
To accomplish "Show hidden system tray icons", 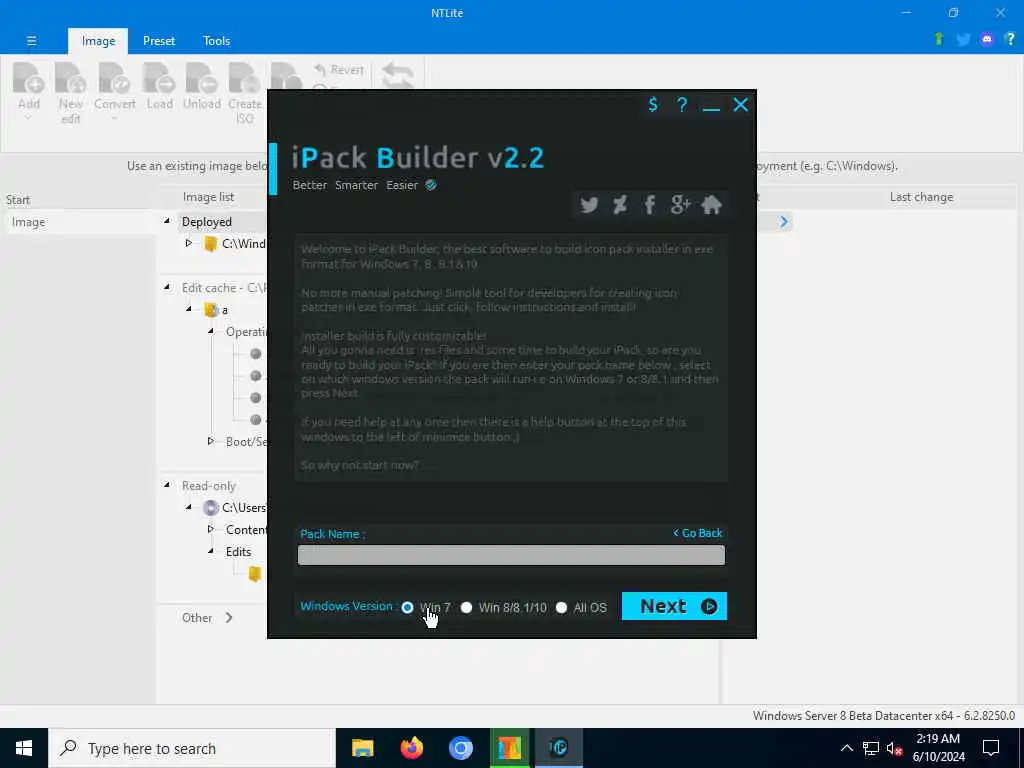I will coord(846,748).
